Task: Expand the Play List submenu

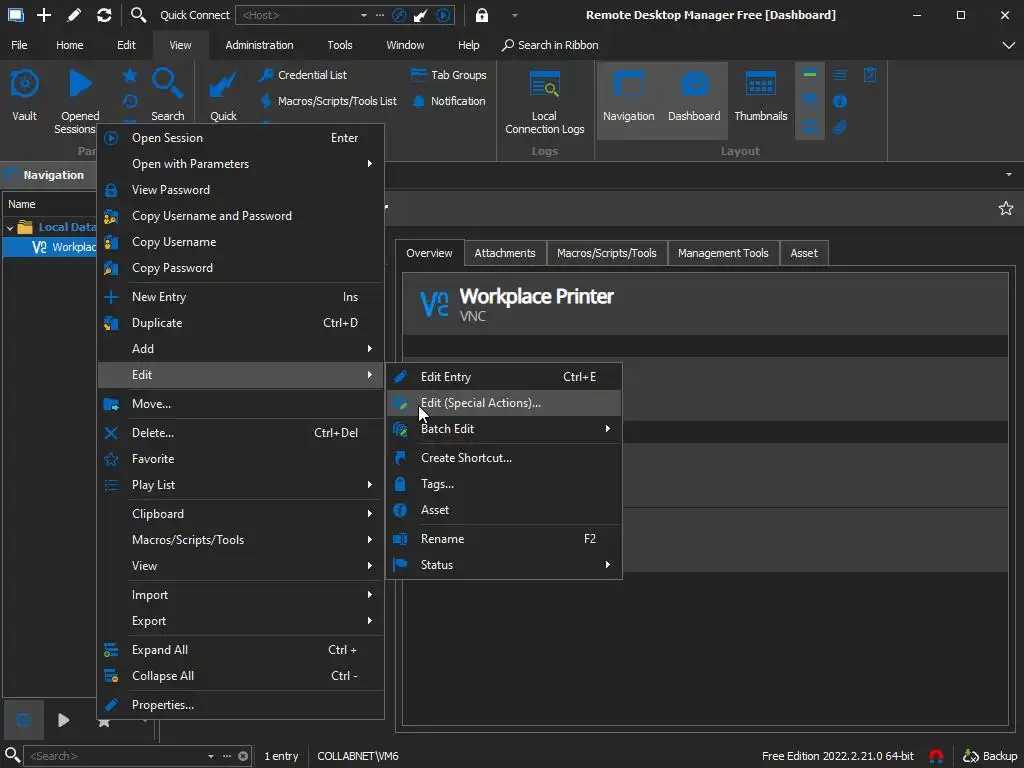Action: point(240,485)
